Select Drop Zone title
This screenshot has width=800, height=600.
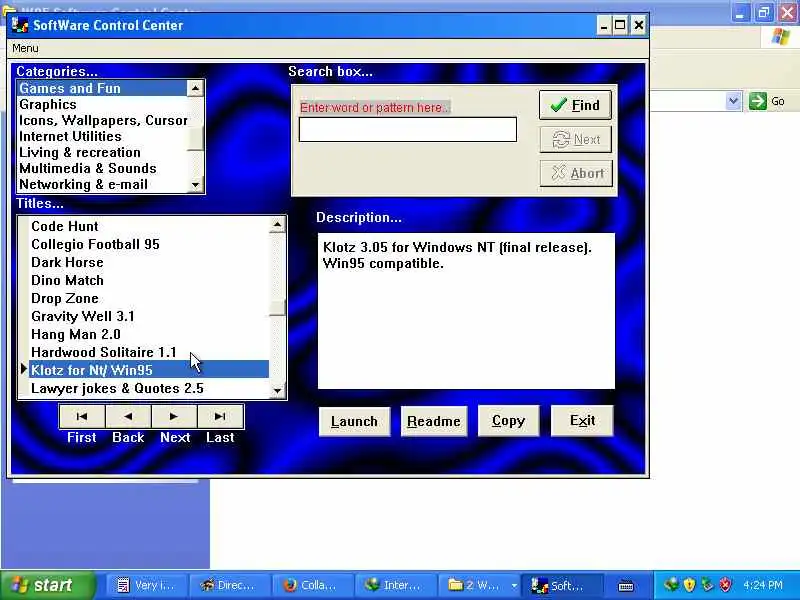tap(148, 298)
